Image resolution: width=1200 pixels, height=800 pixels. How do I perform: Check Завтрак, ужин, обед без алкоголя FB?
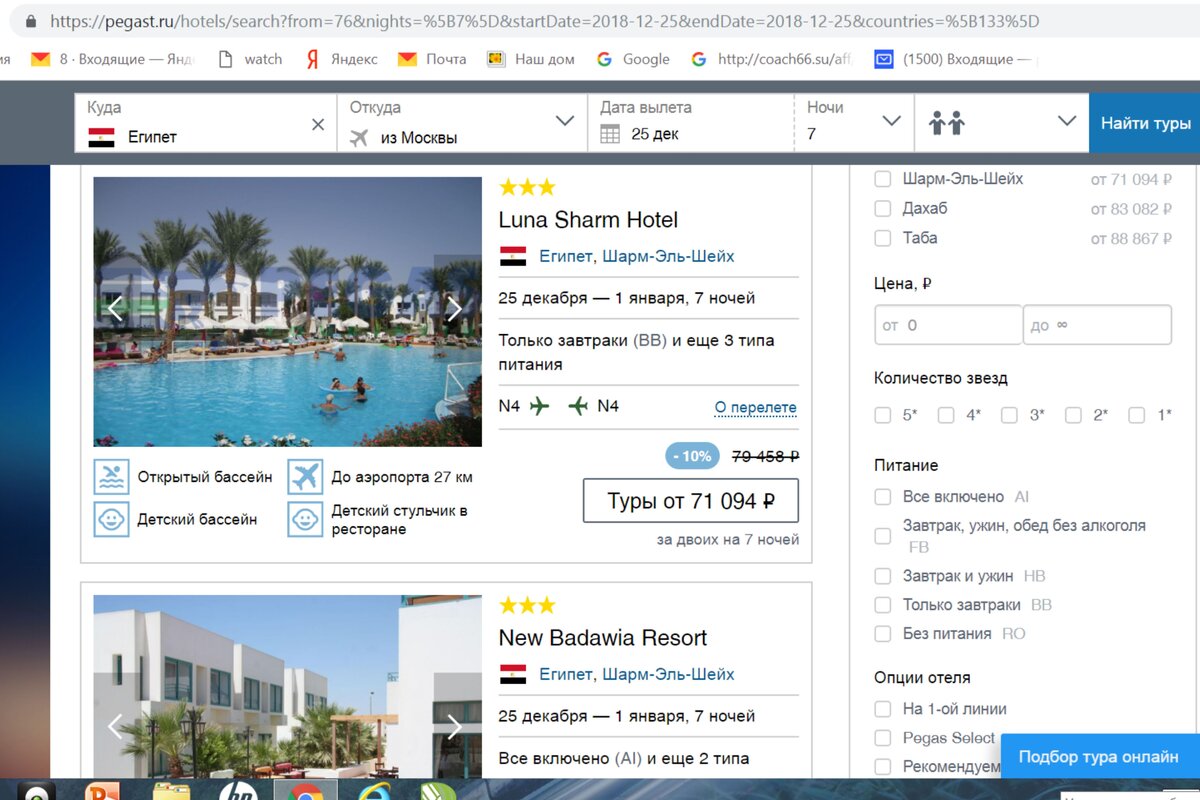(x=883, y=536)
